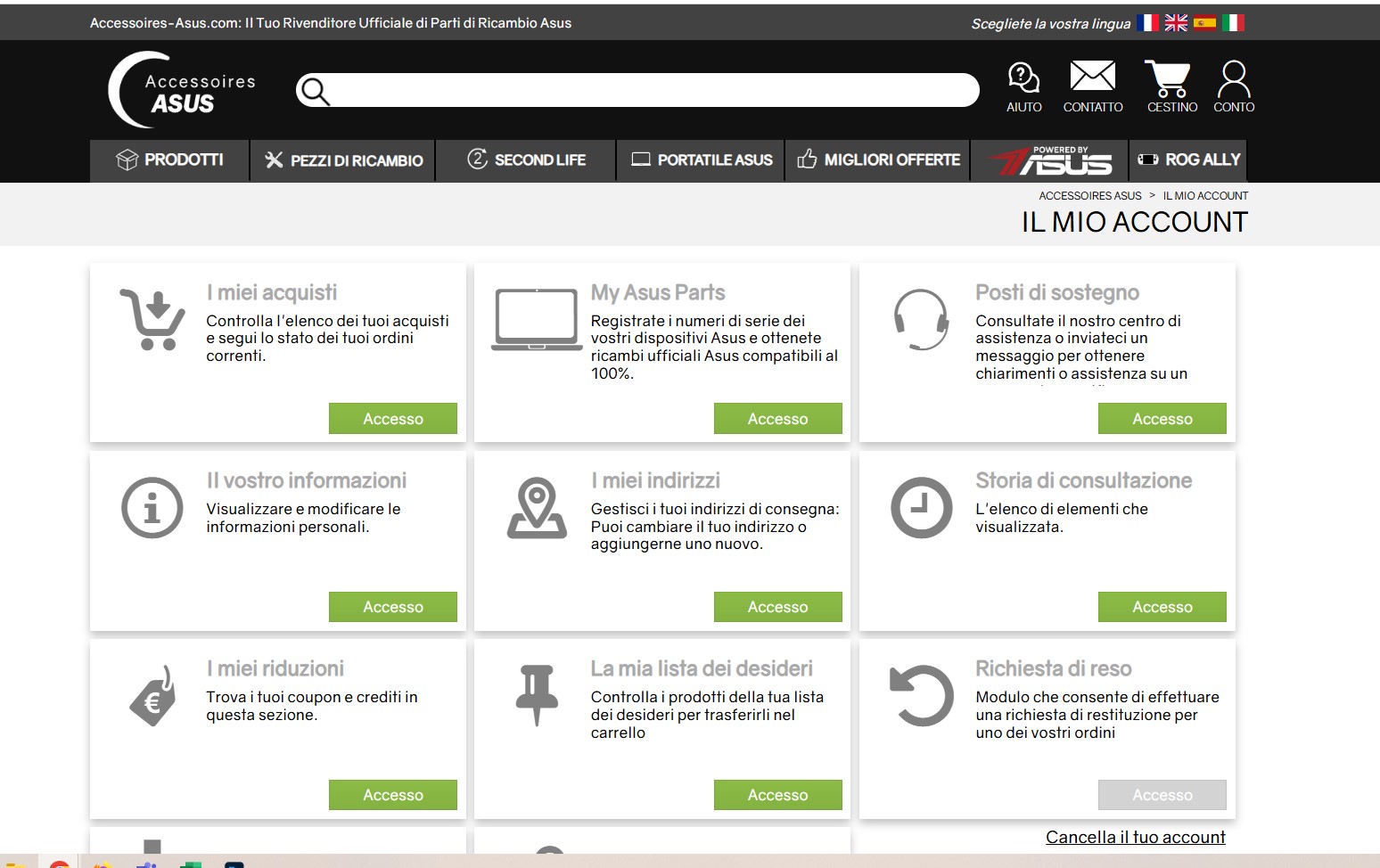Click Accesso under Storia di consultazione
This screenshot has width=1380, height=868.
1162,607
